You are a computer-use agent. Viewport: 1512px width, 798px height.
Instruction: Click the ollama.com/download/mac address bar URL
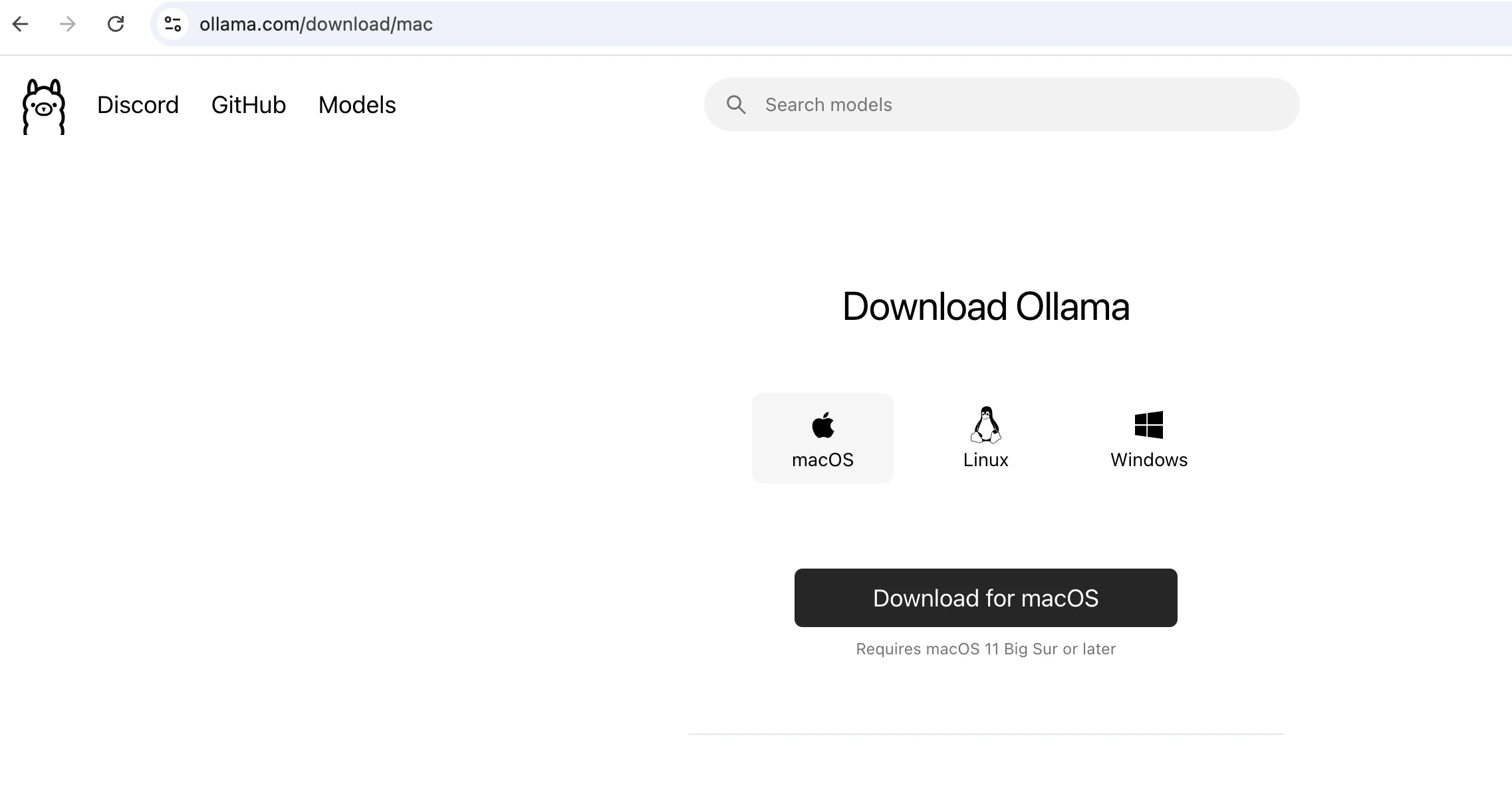click(x=316, y=25)
